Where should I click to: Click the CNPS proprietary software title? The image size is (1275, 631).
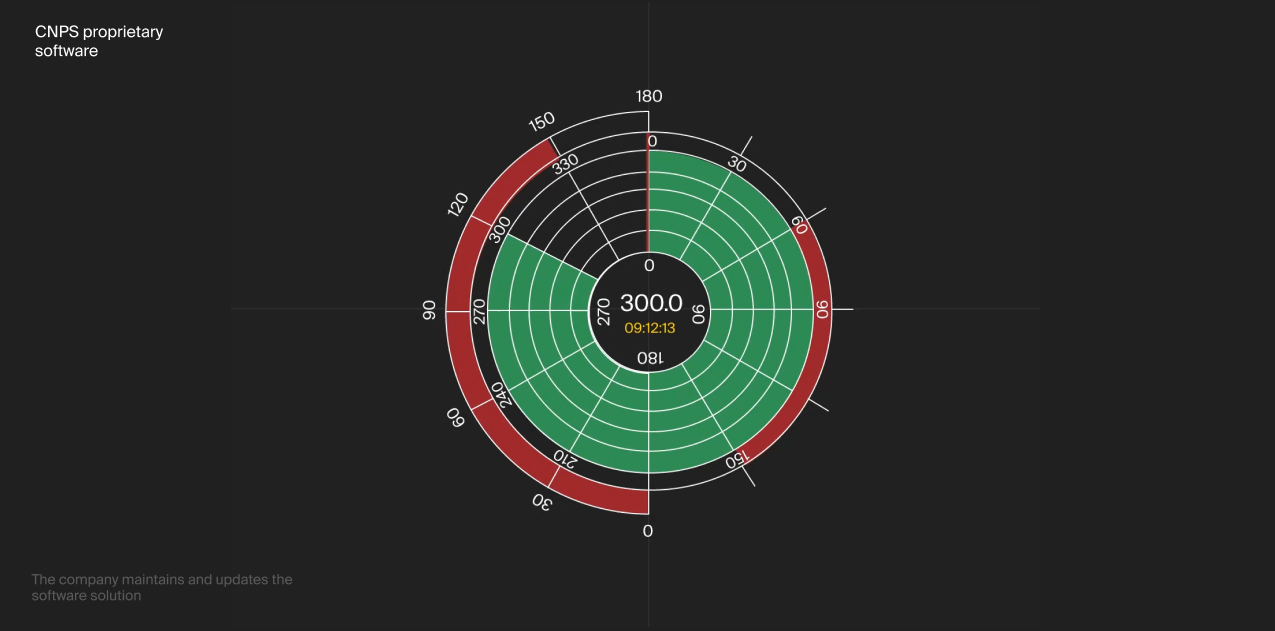click(98, 41)
